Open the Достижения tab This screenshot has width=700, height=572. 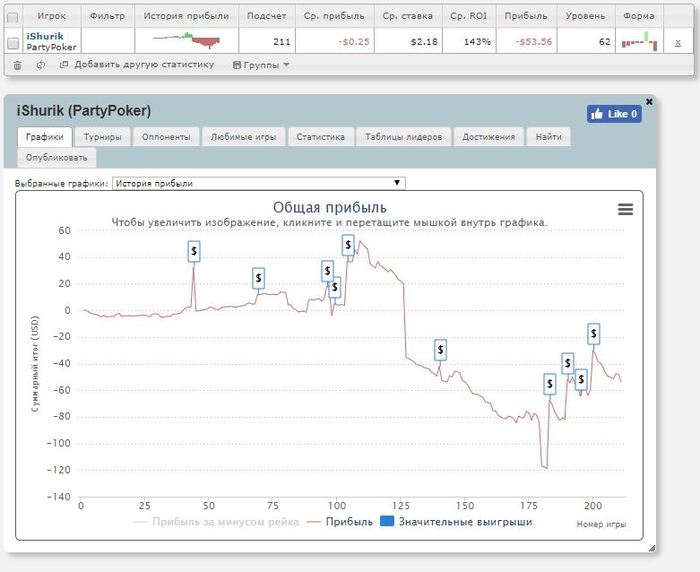[x=488, y=137]
